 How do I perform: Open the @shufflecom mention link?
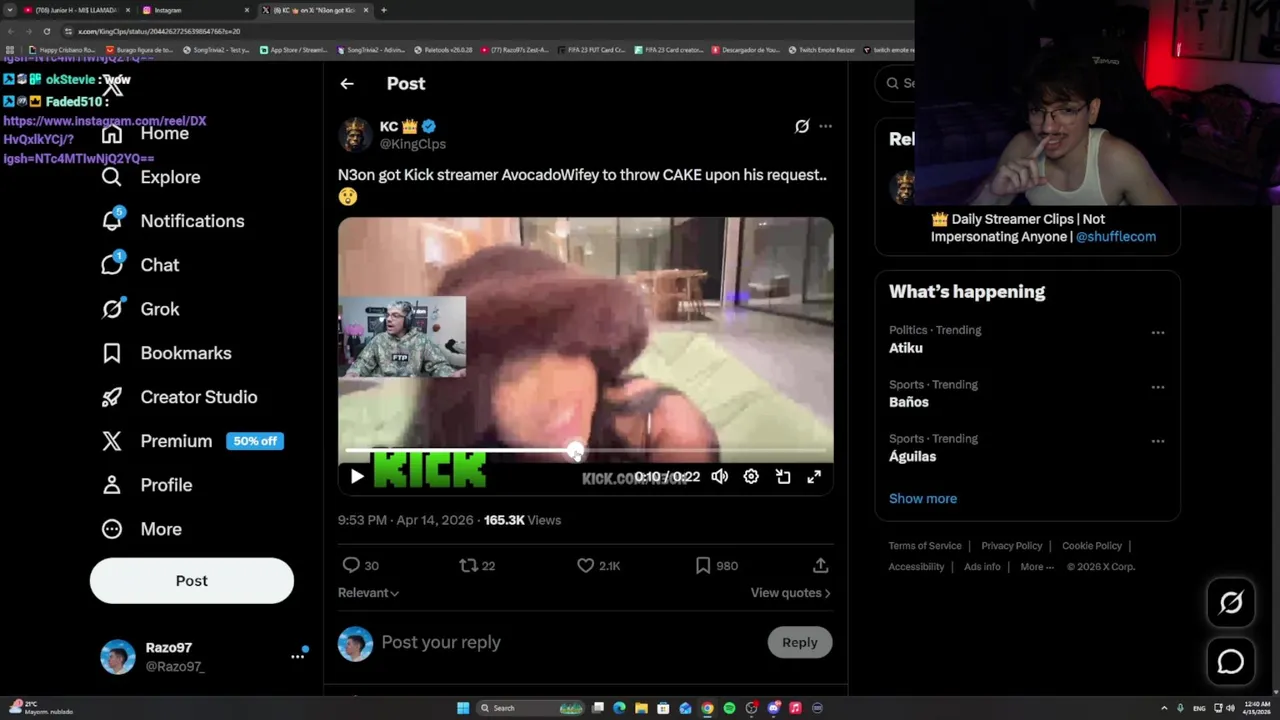[x=1116, y=237]
